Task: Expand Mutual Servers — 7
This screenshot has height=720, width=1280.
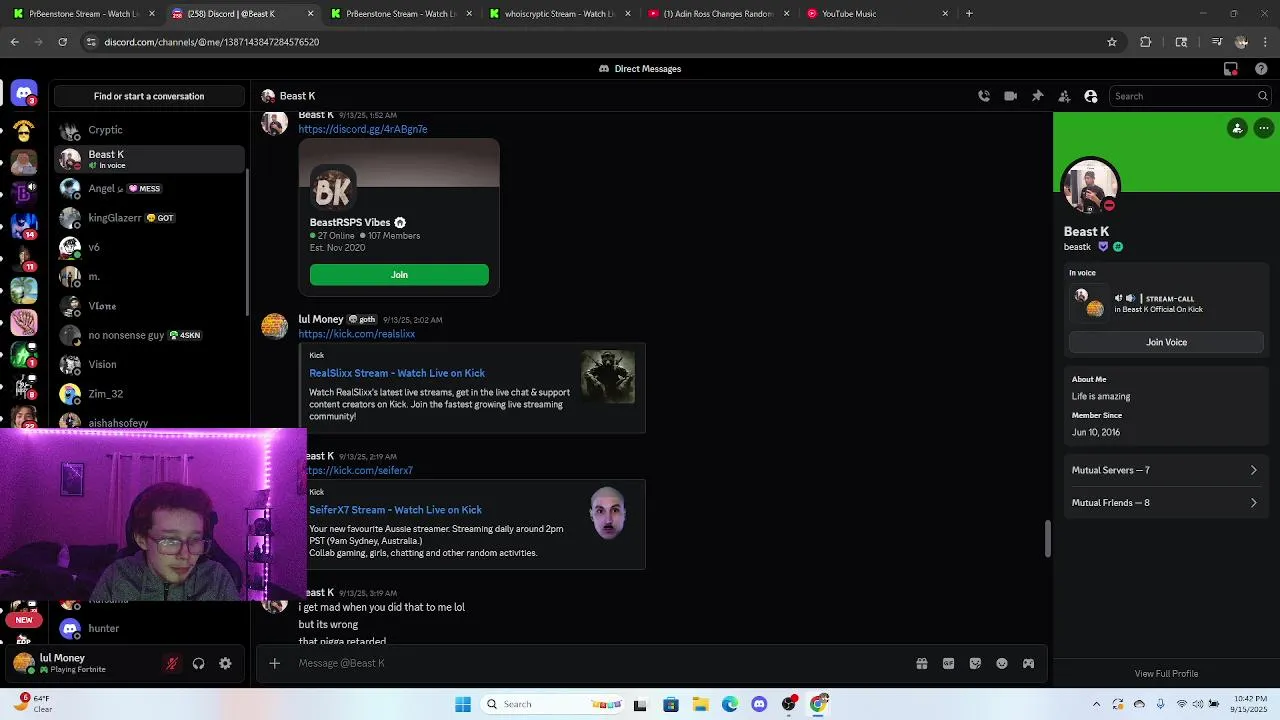Action: (1165, 470)
